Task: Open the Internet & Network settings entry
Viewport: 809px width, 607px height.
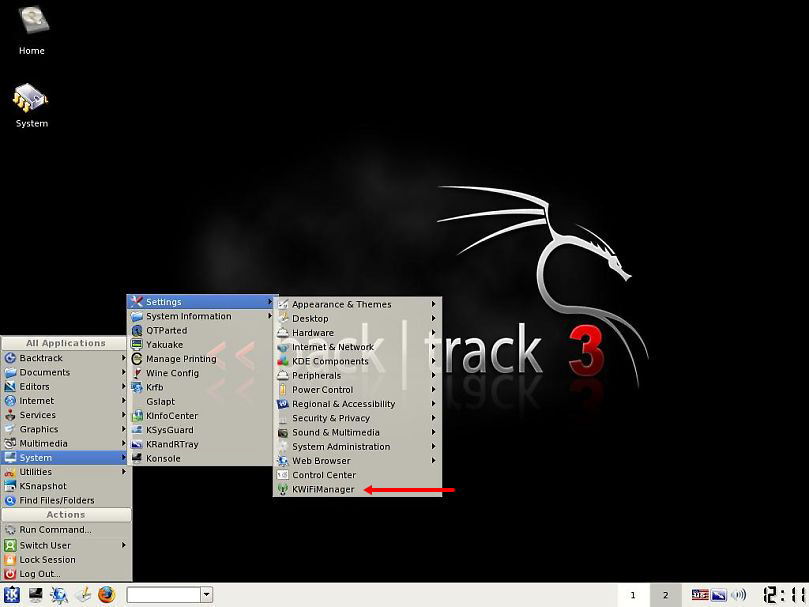Action: click(357, 347)
